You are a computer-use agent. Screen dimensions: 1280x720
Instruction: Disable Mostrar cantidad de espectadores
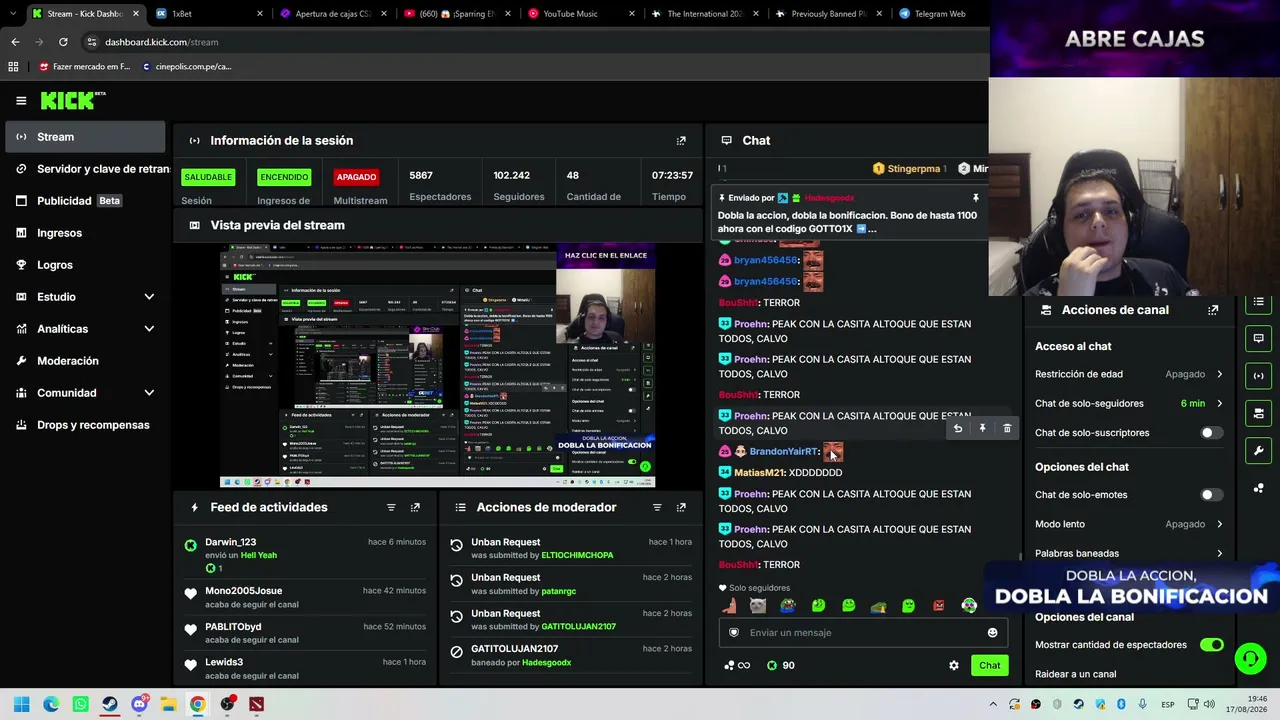[1211, 645]
